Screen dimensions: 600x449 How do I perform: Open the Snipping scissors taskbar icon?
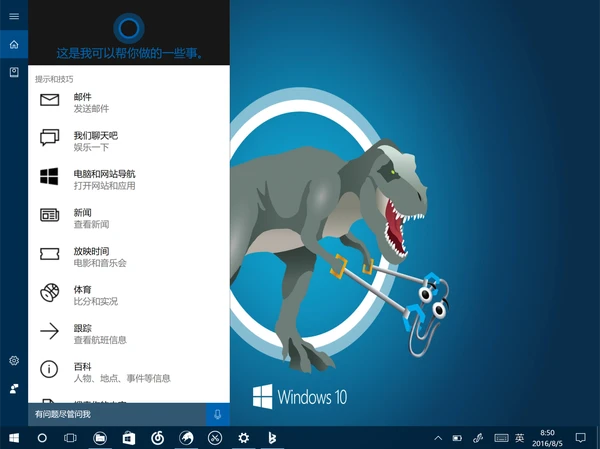point(215,438)
